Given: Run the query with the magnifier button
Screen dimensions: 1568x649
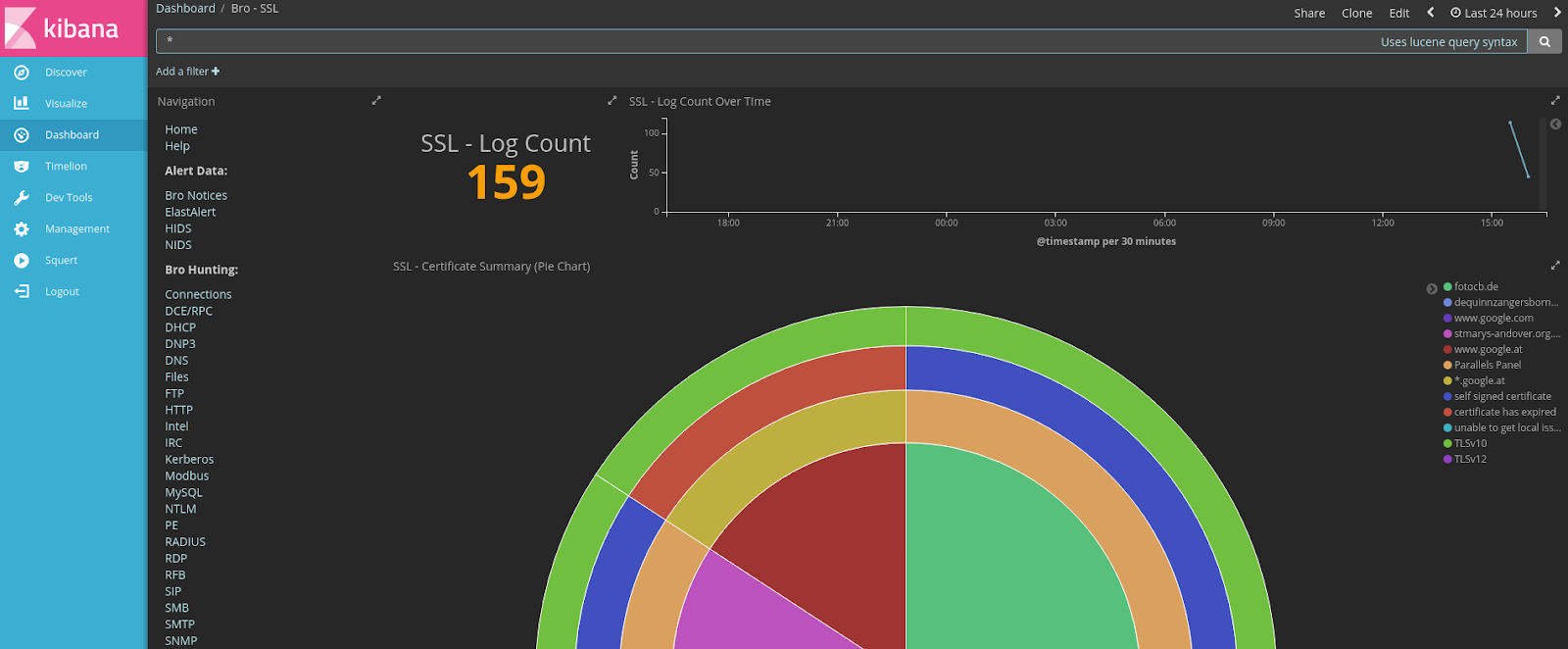Looking at the screenshot, I should (1544, 41).
